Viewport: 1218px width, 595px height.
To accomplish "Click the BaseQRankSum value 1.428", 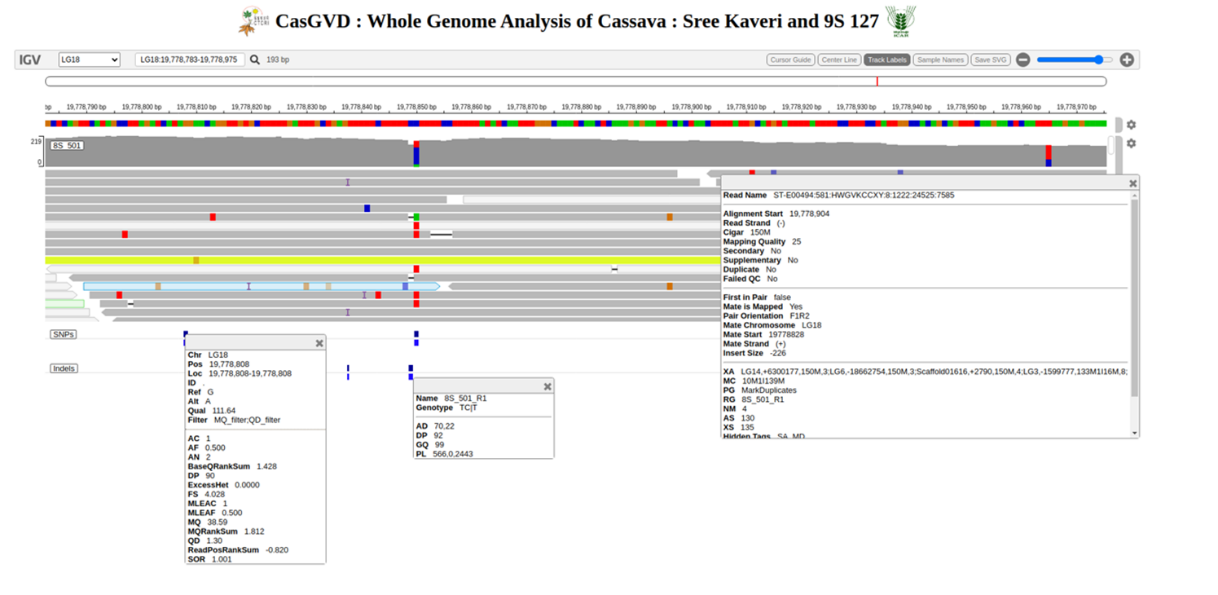I will coord(267,467).
